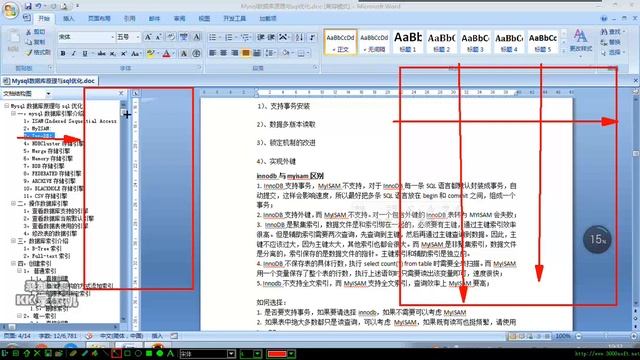Decrease indent with the ribbon icon
The height and width of the screenshot is (360, 640).
[260, 37]
